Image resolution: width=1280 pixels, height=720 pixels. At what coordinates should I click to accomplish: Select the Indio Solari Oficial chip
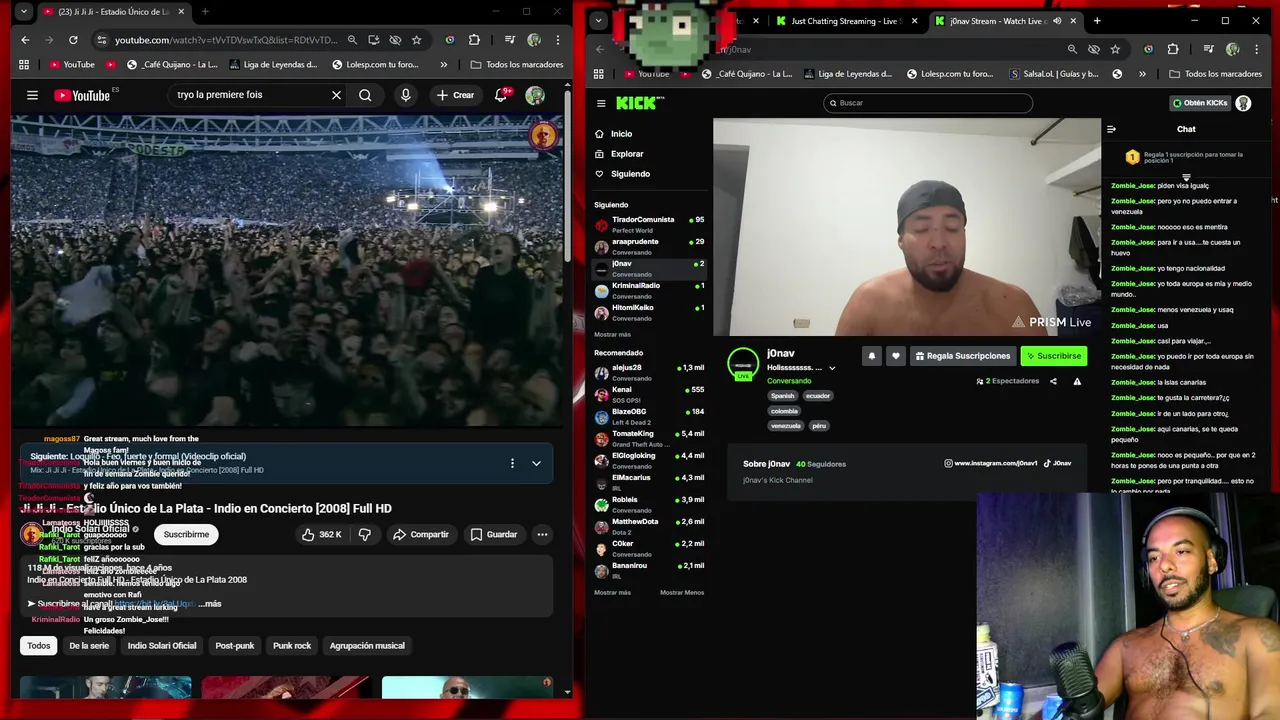point(162,645)
